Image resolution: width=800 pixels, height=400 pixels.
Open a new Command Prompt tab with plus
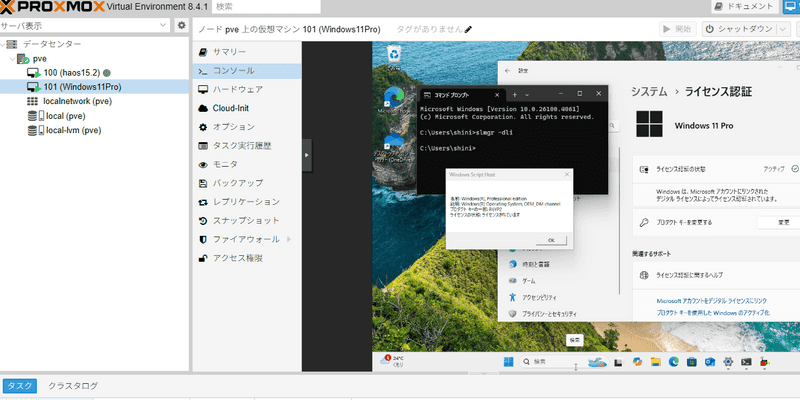click(x=515, y=94)
